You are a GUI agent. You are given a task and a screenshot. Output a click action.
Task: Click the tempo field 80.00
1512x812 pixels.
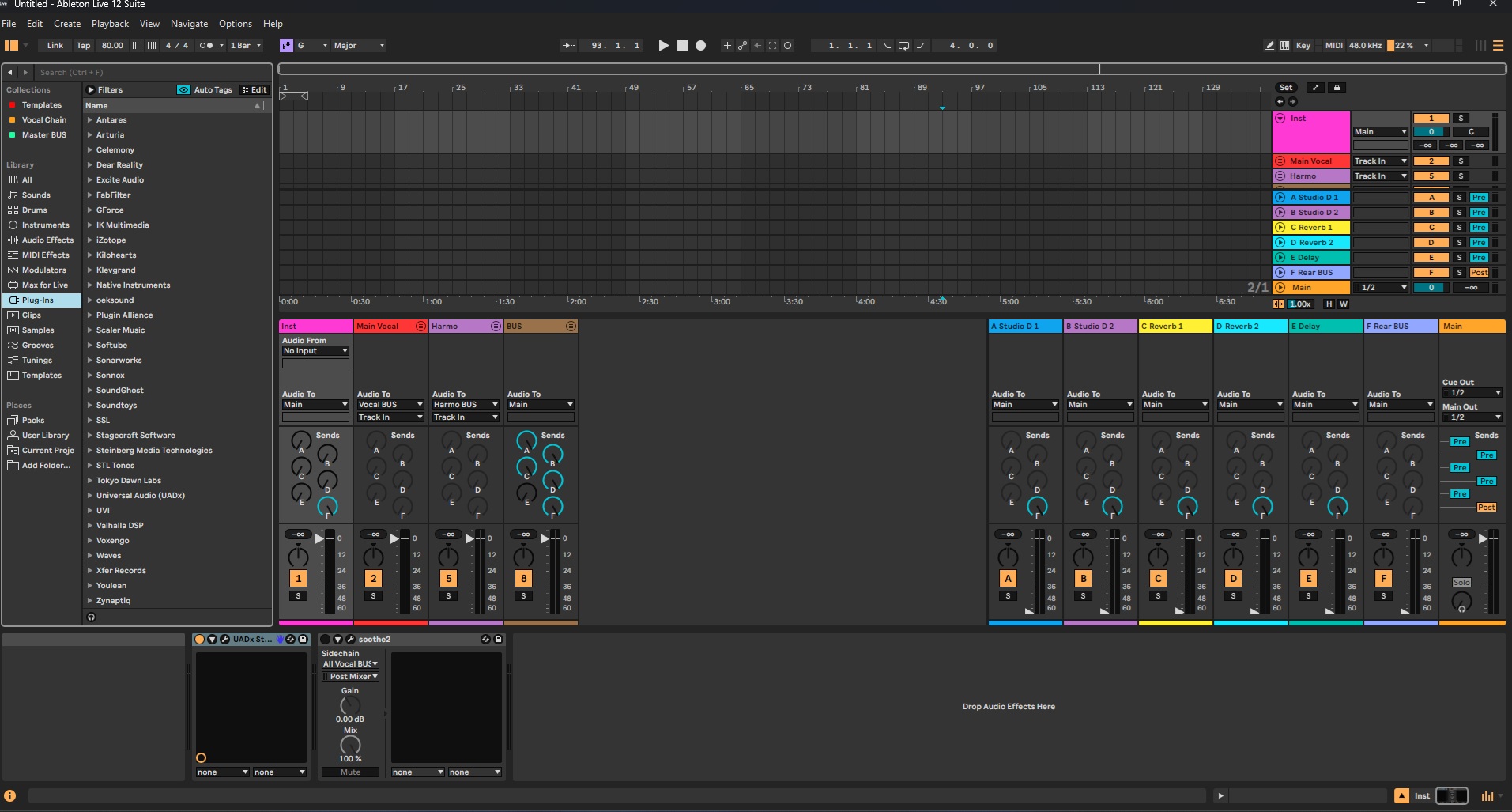point(112,46)
